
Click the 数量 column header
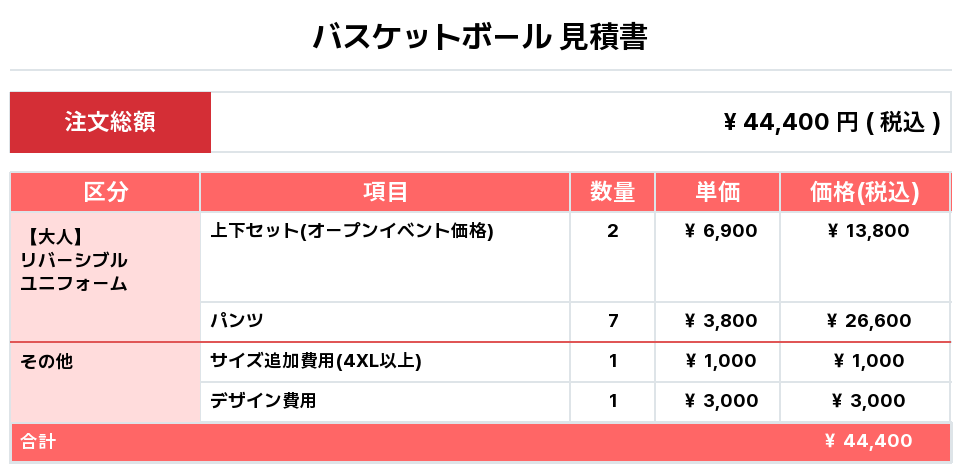pyautogui.click(x=612, y=192)
